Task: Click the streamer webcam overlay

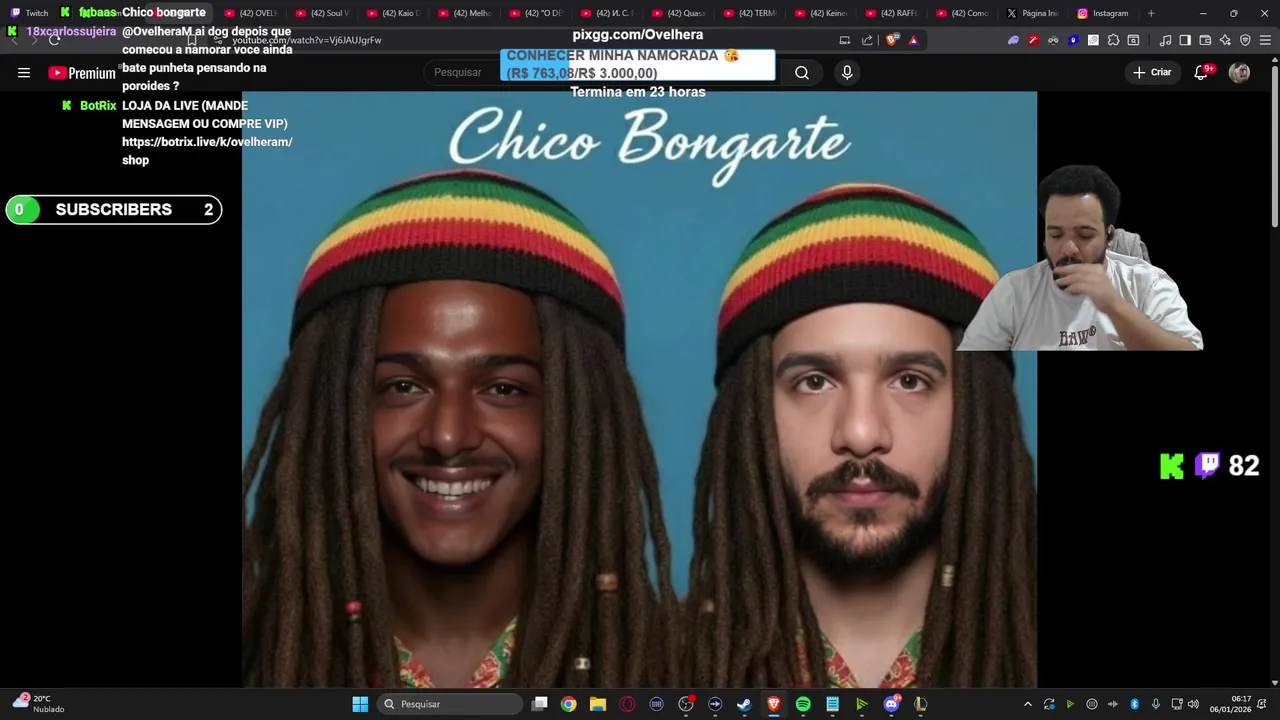Action: point(1080,259)
